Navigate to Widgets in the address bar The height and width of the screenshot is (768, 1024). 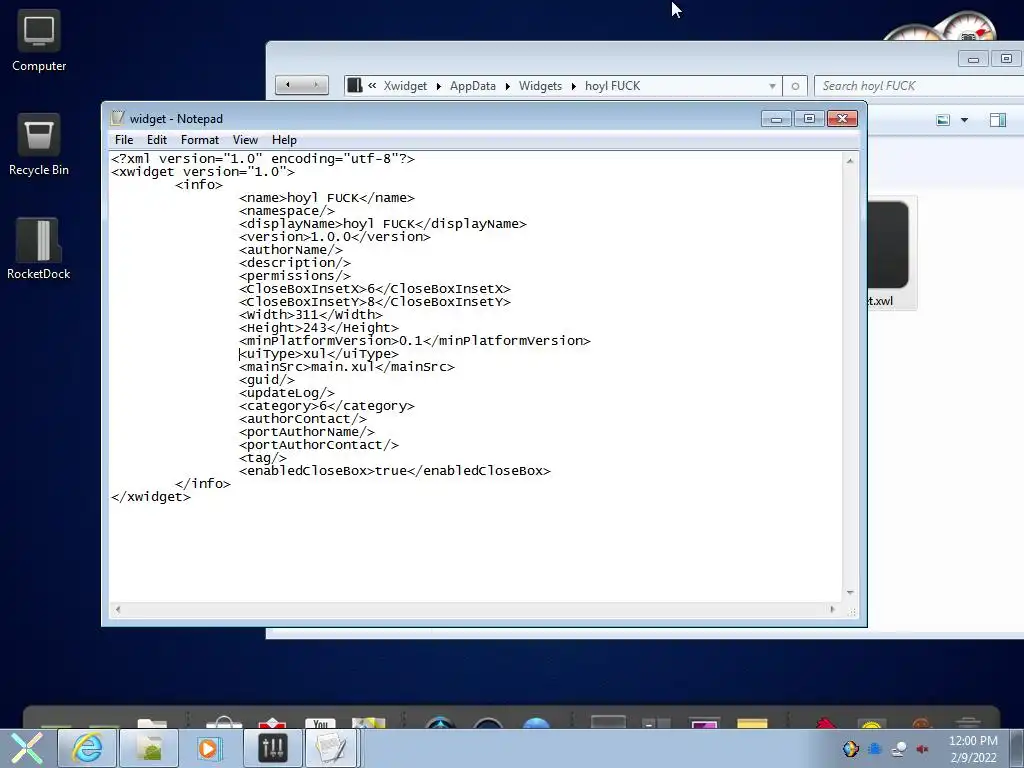(540, 86)
